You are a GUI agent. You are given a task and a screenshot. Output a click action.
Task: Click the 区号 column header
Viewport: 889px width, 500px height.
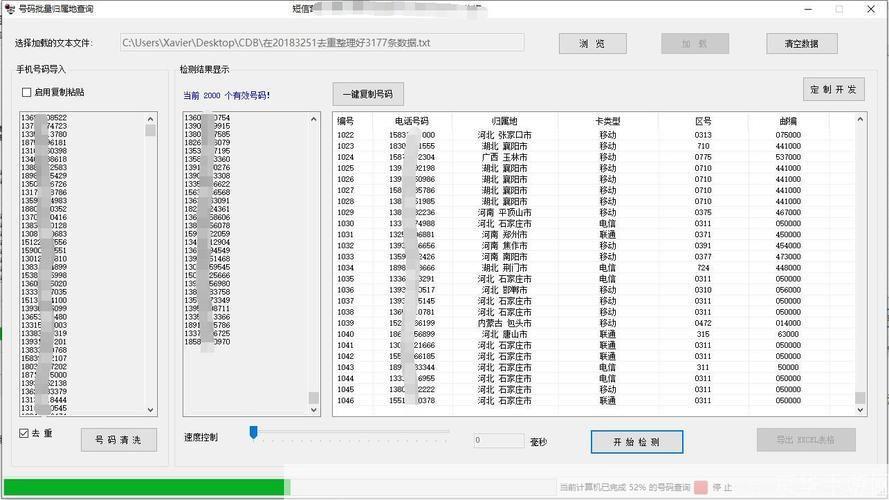pos(703,121)
